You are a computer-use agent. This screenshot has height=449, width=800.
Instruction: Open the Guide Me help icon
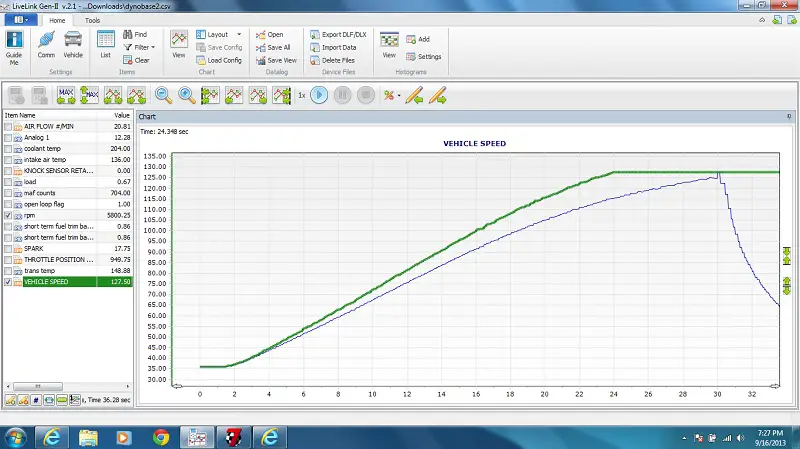(x=14, y=48)
